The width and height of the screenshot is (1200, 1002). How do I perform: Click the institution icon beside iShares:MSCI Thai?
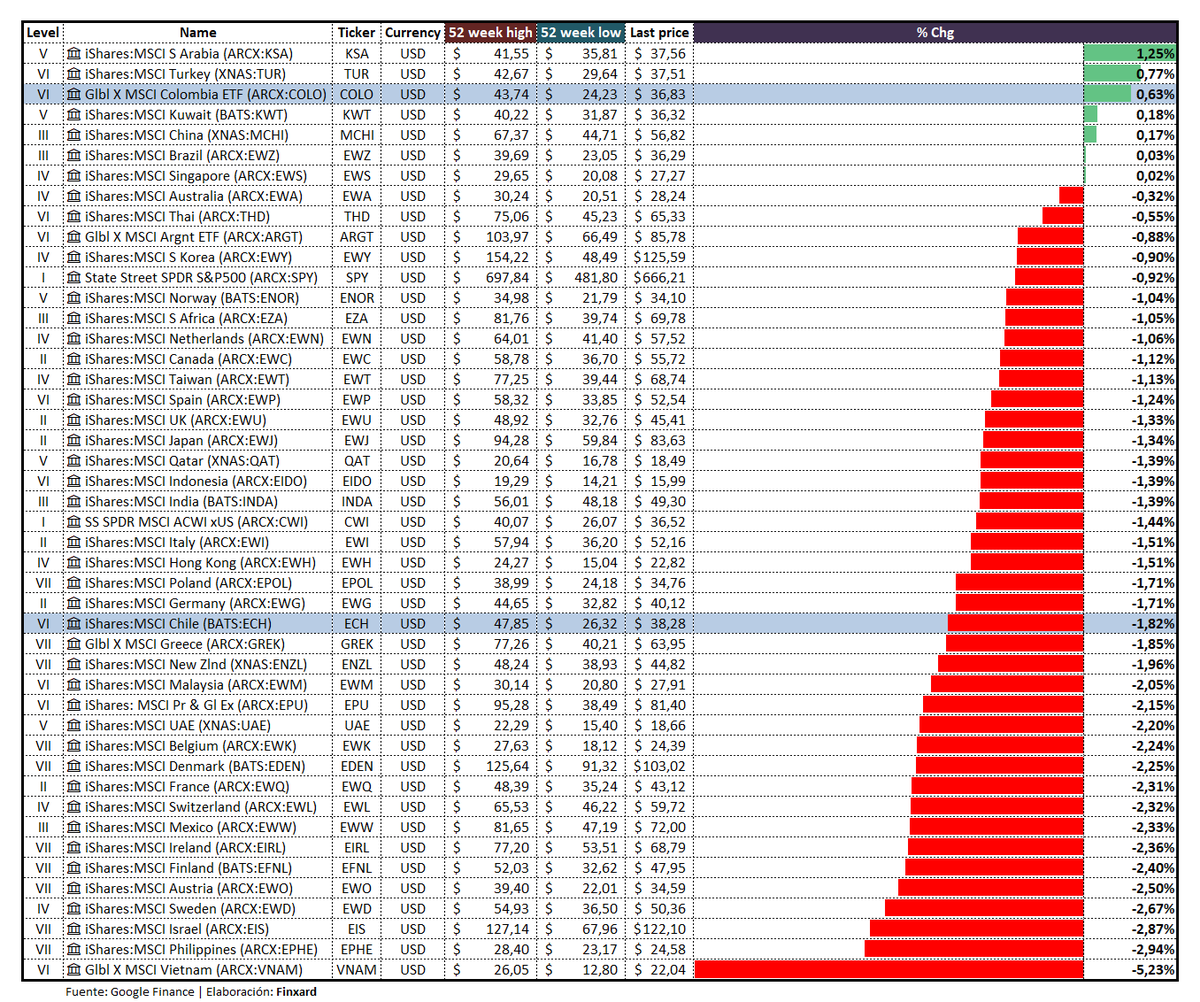[75, 216]
